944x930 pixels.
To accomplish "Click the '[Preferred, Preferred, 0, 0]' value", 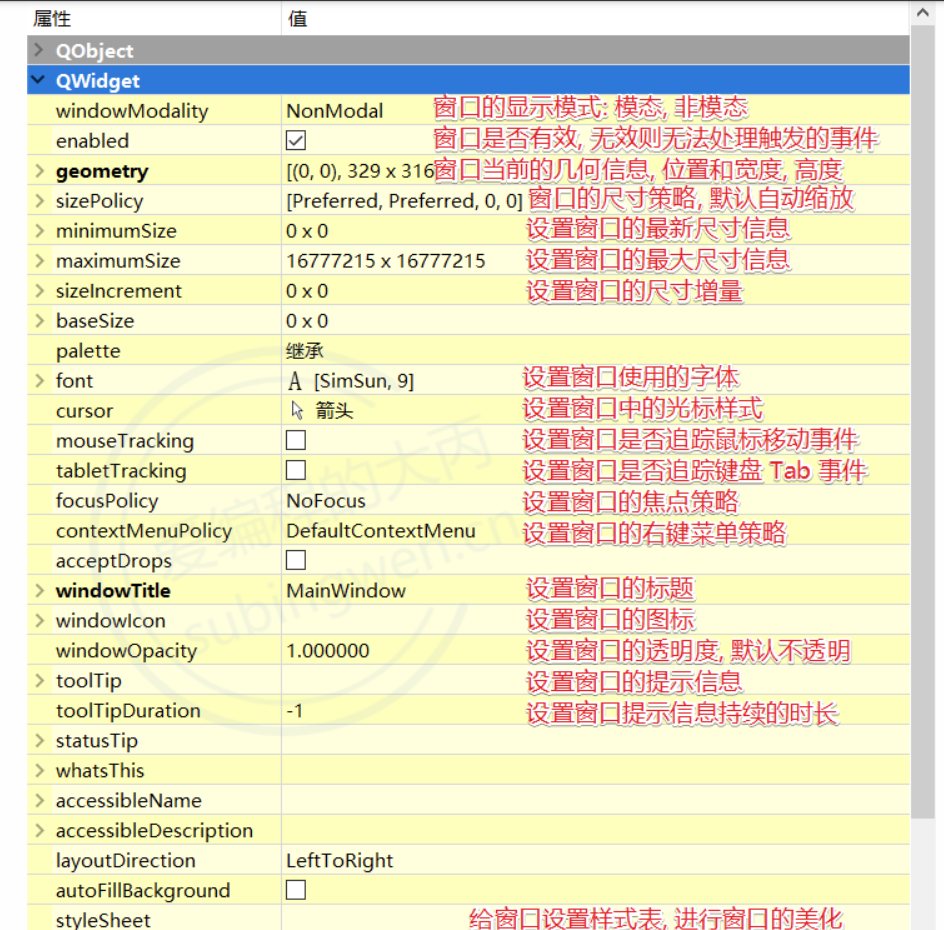I will (x=405, y=201).
